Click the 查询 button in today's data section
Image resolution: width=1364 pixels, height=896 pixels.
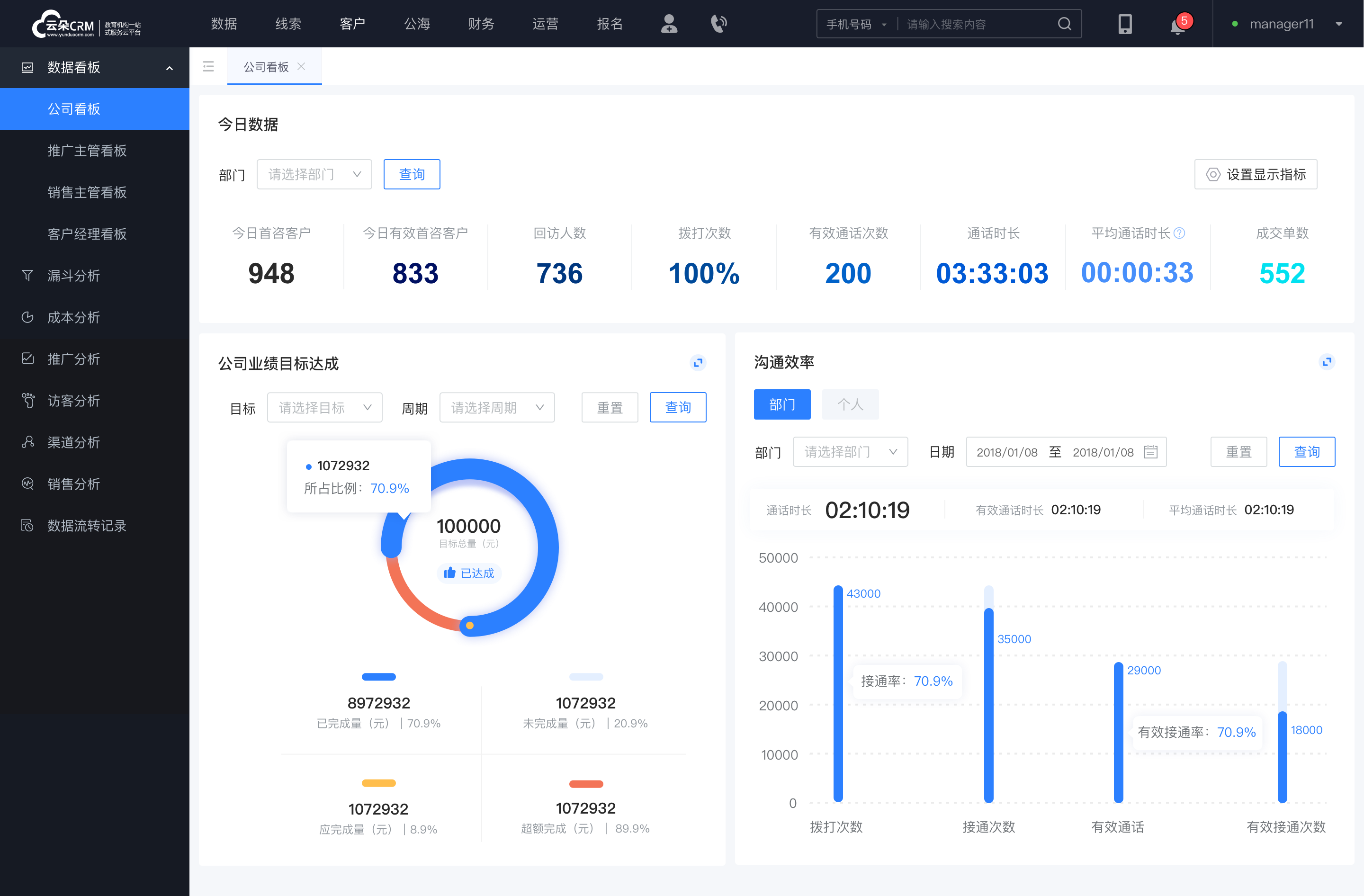[411, 173]
